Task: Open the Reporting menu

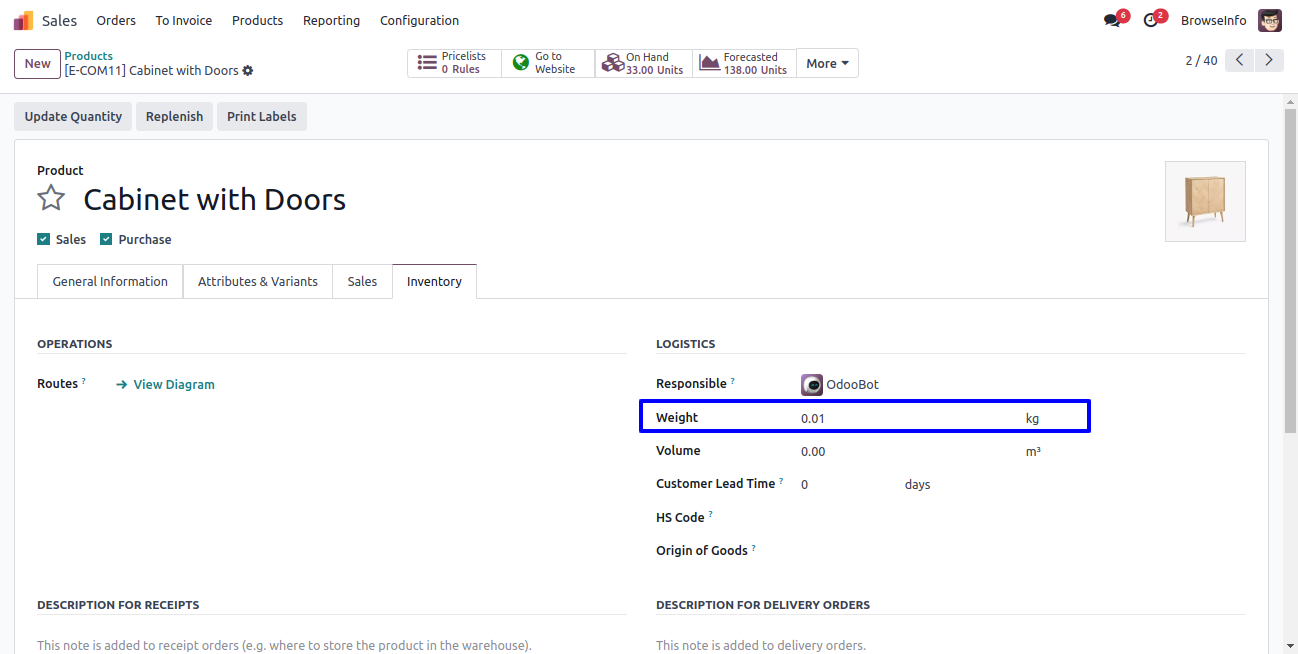Action: (331, 20)
